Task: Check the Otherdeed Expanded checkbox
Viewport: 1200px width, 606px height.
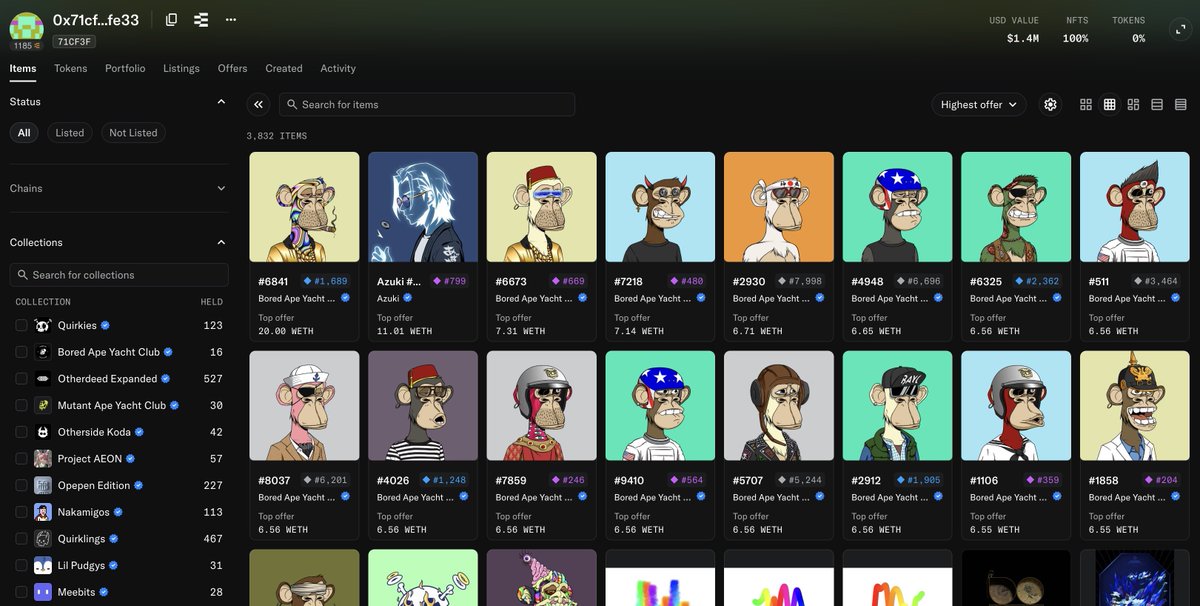Action: 21,379
